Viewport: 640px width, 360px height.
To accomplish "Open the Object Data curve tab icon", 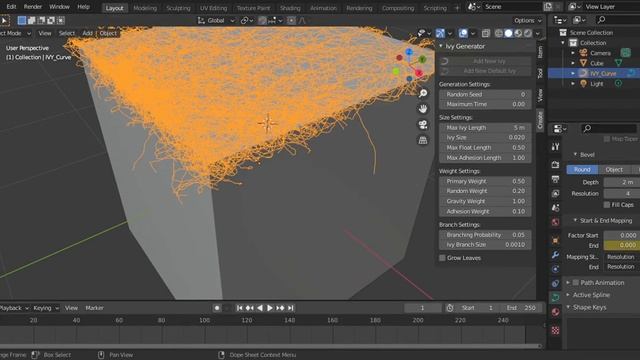I will pos(555,298).
